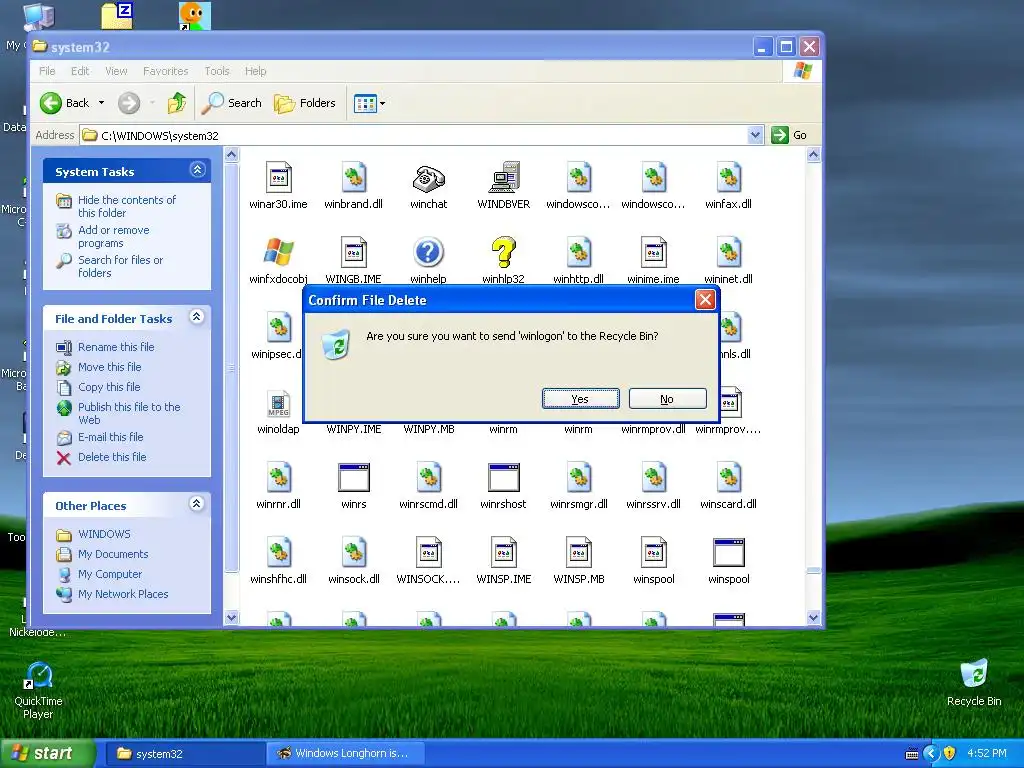Open Recycle Bin on the desktop

(x=974, y=683)
